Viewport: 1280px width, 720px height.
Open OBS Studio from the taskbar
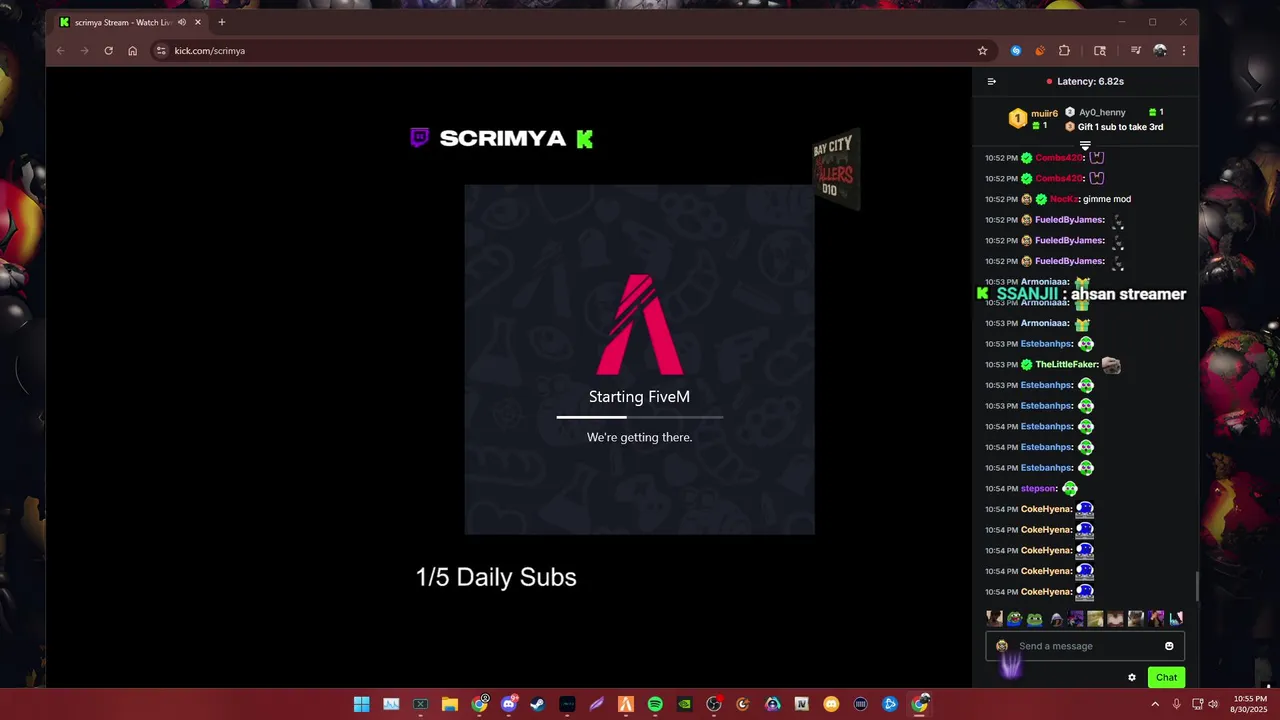click(714, 704)
